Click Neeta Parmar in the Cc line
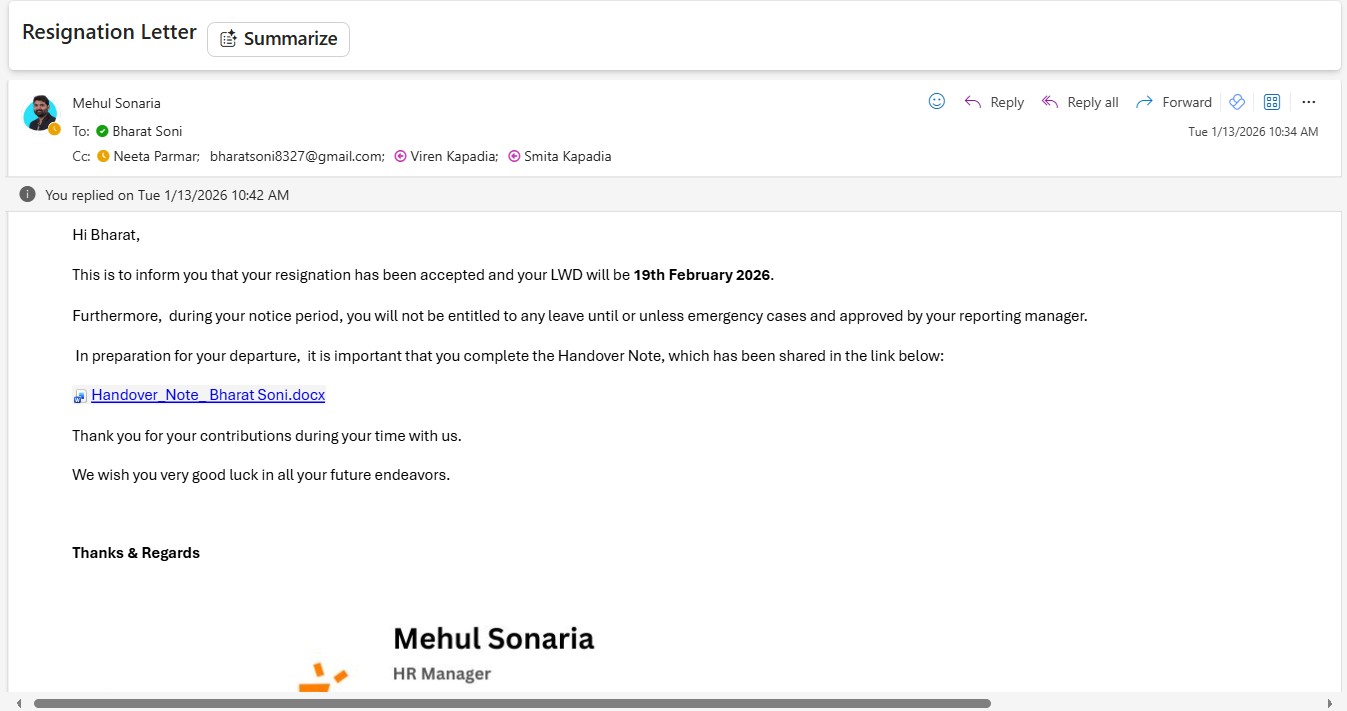The image size is (1347, 711). (x=156, y=156)
